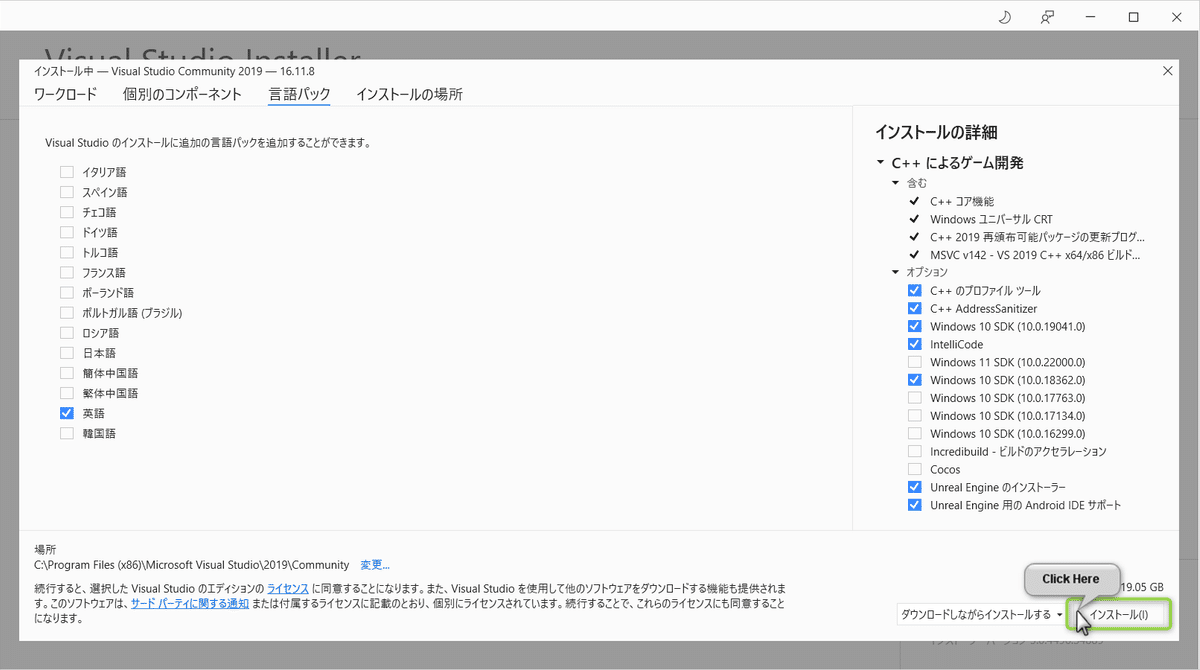
Task: Click the 変更... location link
Action: [375, 565]
